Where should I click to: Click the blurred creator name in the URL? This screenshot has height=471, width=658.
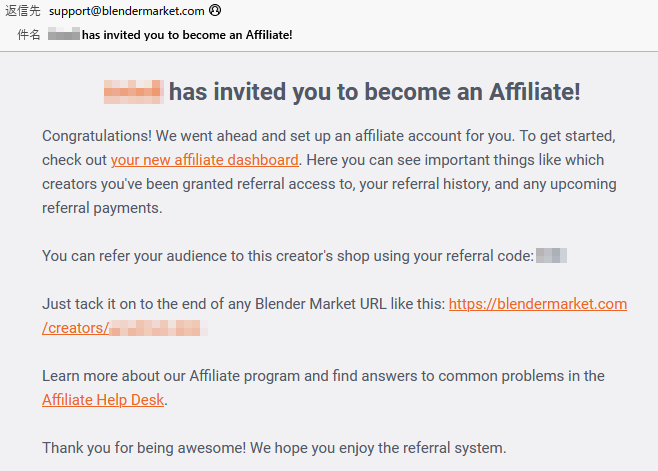155,328
